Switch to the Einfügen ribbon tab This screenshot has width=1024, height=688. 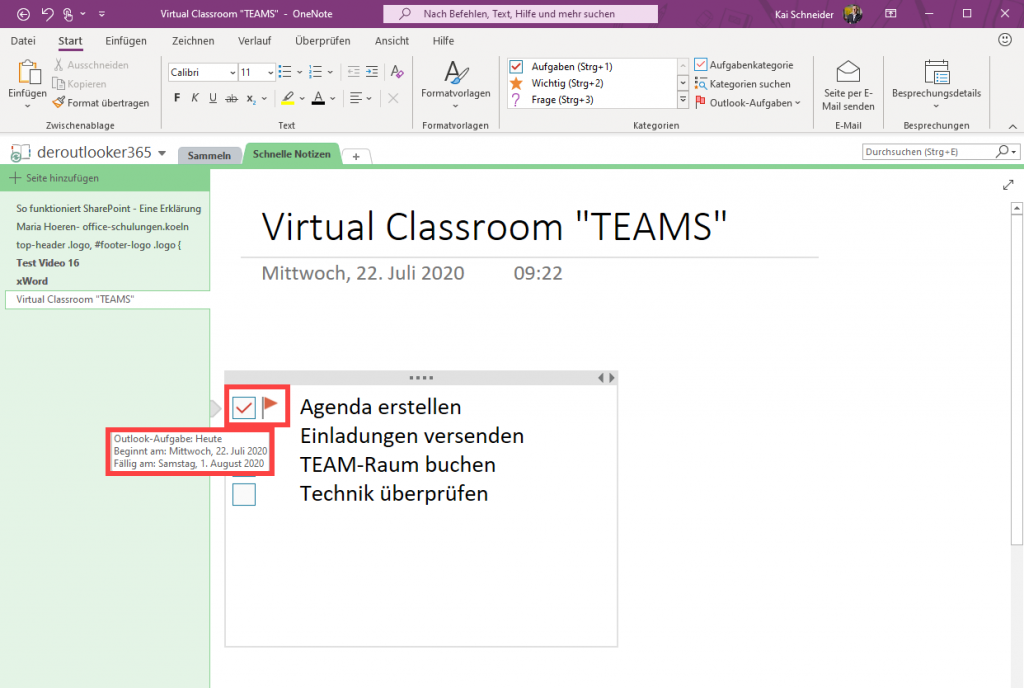(x=126, y=40)
